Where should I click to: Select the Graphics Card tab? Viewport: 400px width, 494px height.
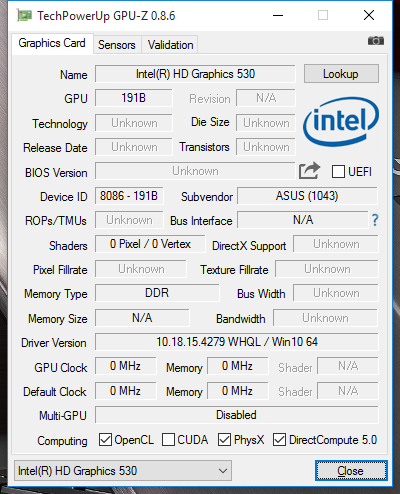[x=52, y=43]
